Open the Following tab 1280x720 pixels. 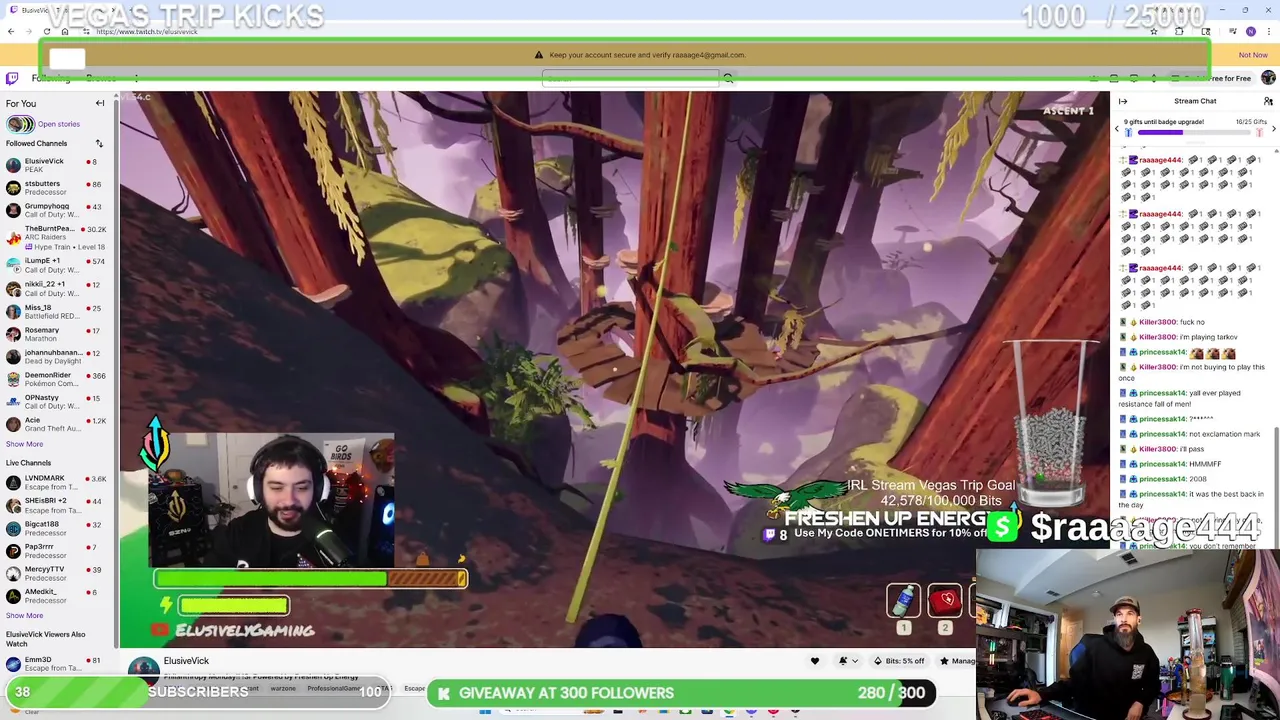[x=50, y=78]
